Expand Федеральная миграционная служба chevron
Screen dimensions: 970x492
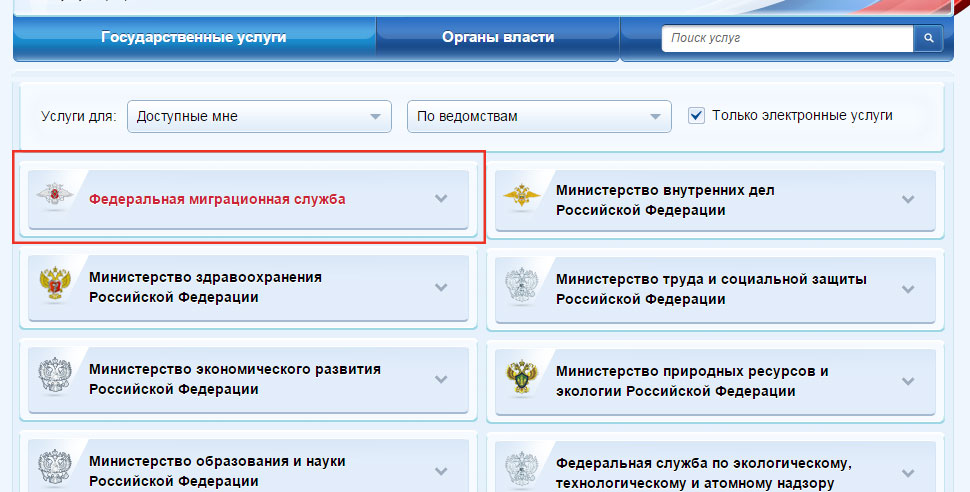tap(440, 199)
